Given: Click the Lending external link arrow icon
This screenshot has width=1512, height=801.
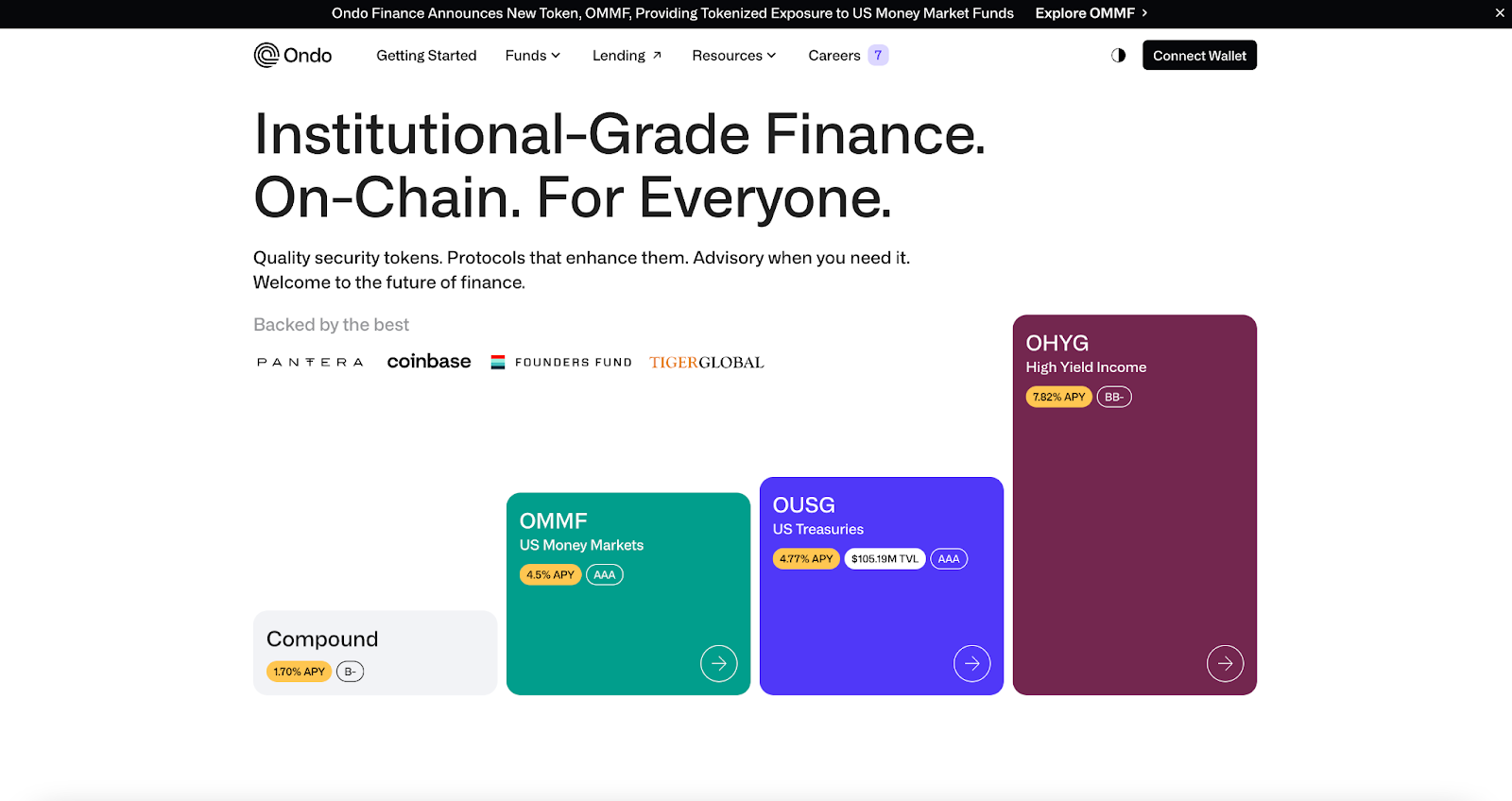Looking at the screenshot, I should tap(657, 56).
